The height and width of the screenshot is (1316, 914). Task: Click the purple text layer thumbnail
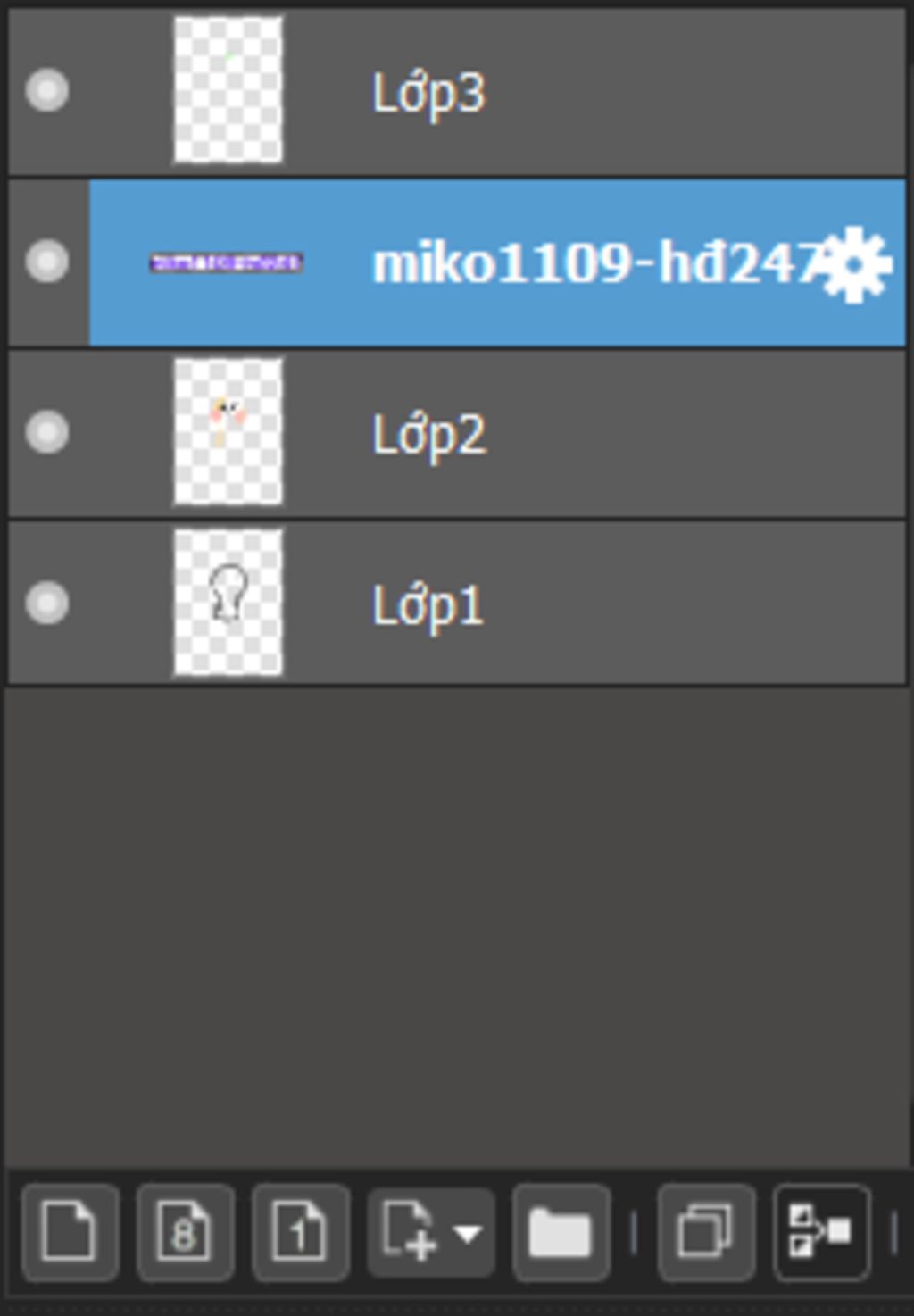coord(226,262)
